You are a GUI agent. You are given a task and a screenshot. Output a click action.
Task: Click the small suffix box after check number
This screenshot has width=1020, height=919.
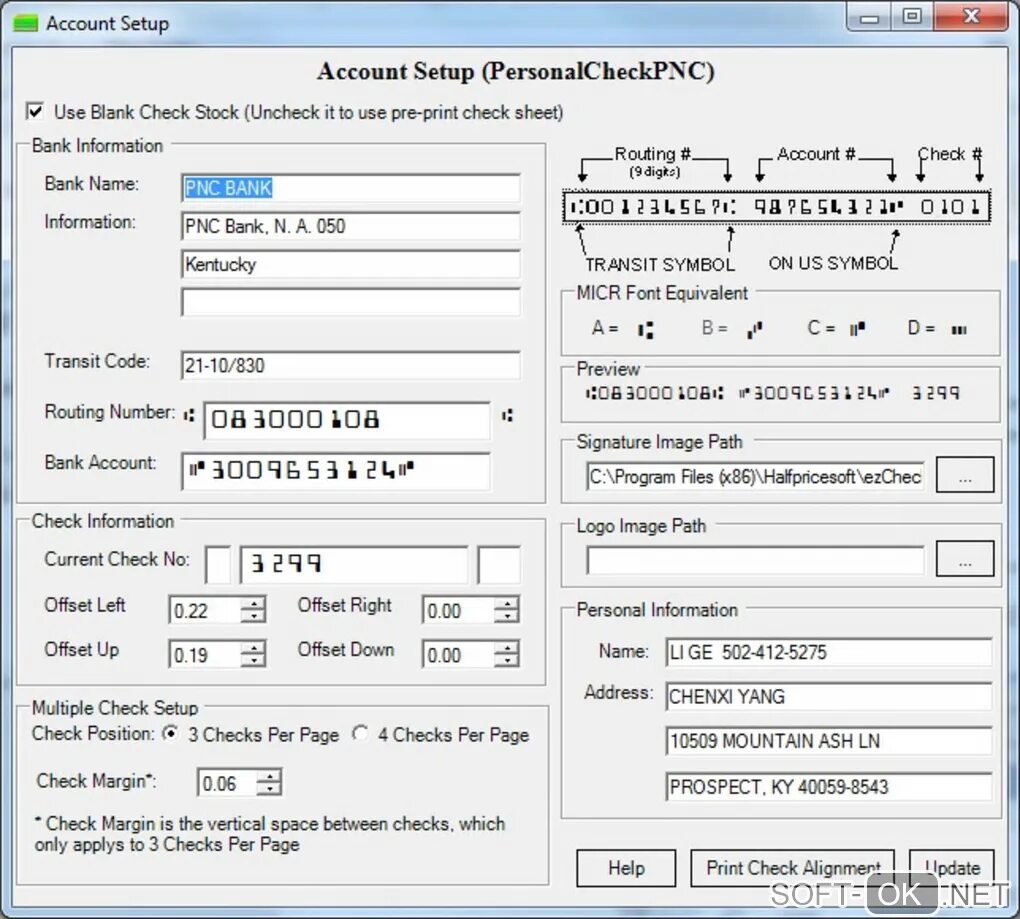498,565
